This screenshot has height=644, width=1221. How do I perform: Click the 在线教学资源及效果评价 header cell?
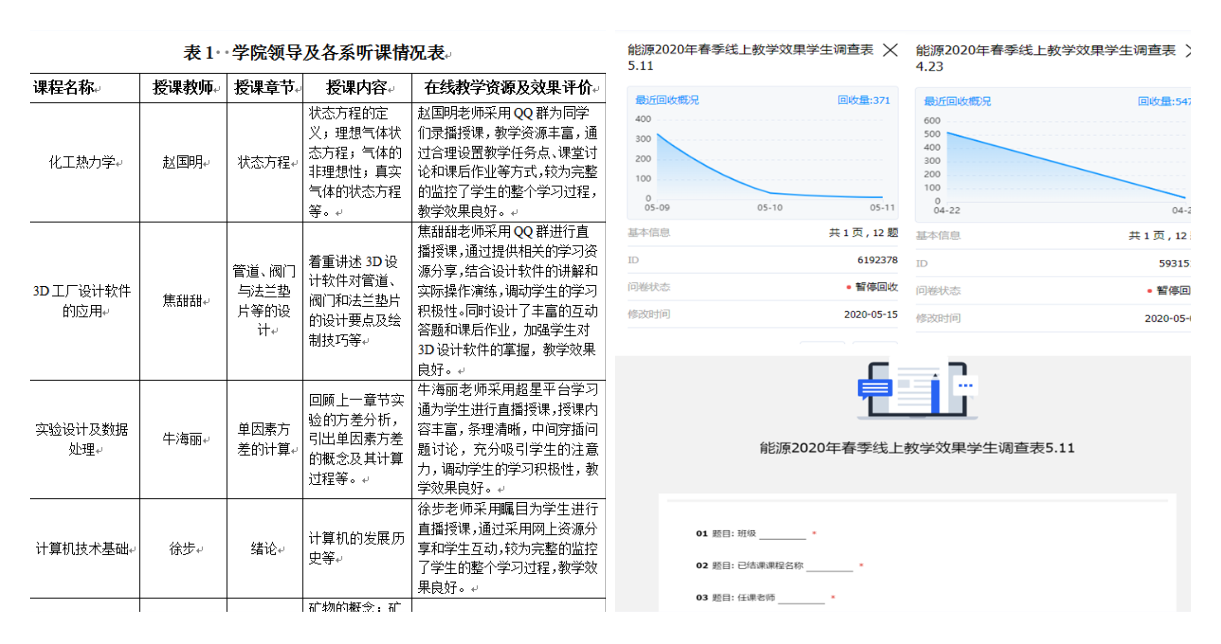(x=508, y=87)
